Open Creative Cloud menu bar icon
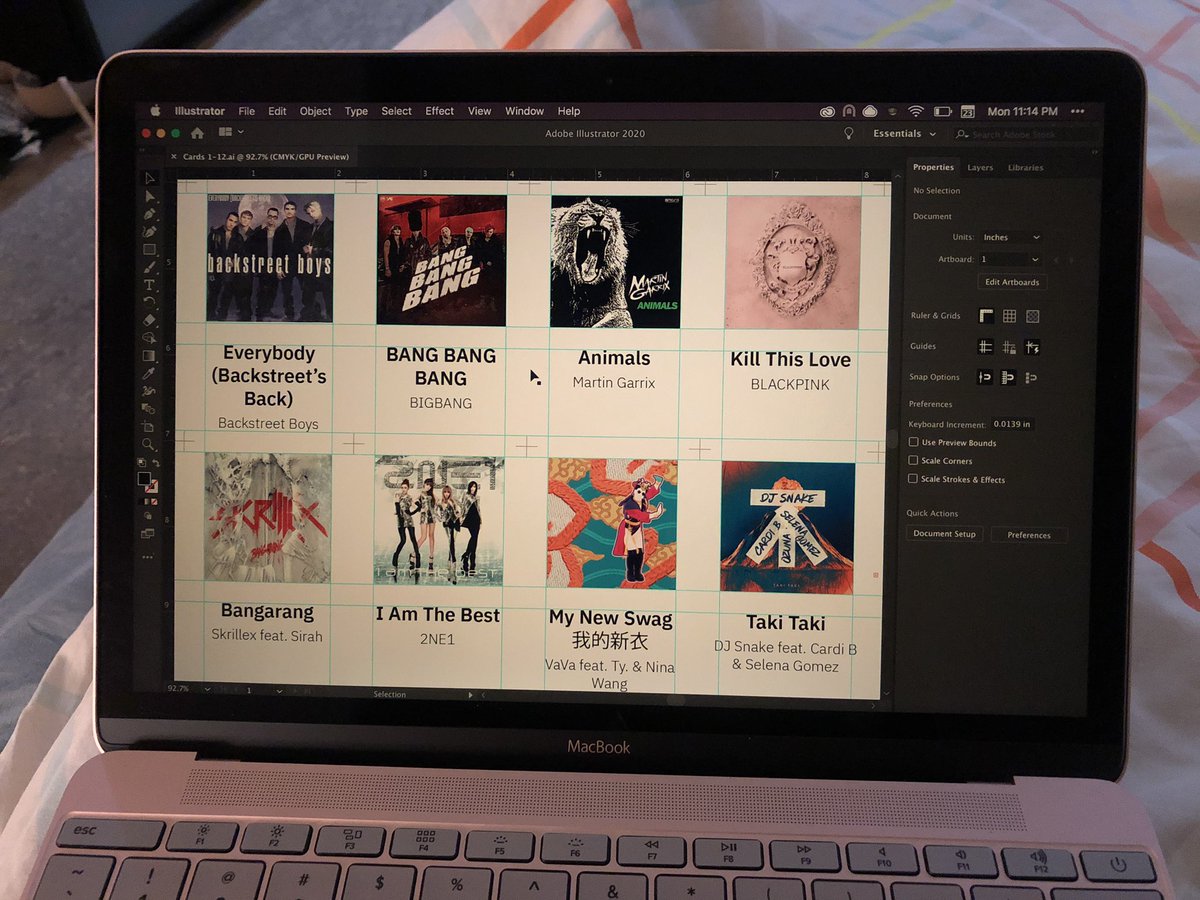 [827, 111]
